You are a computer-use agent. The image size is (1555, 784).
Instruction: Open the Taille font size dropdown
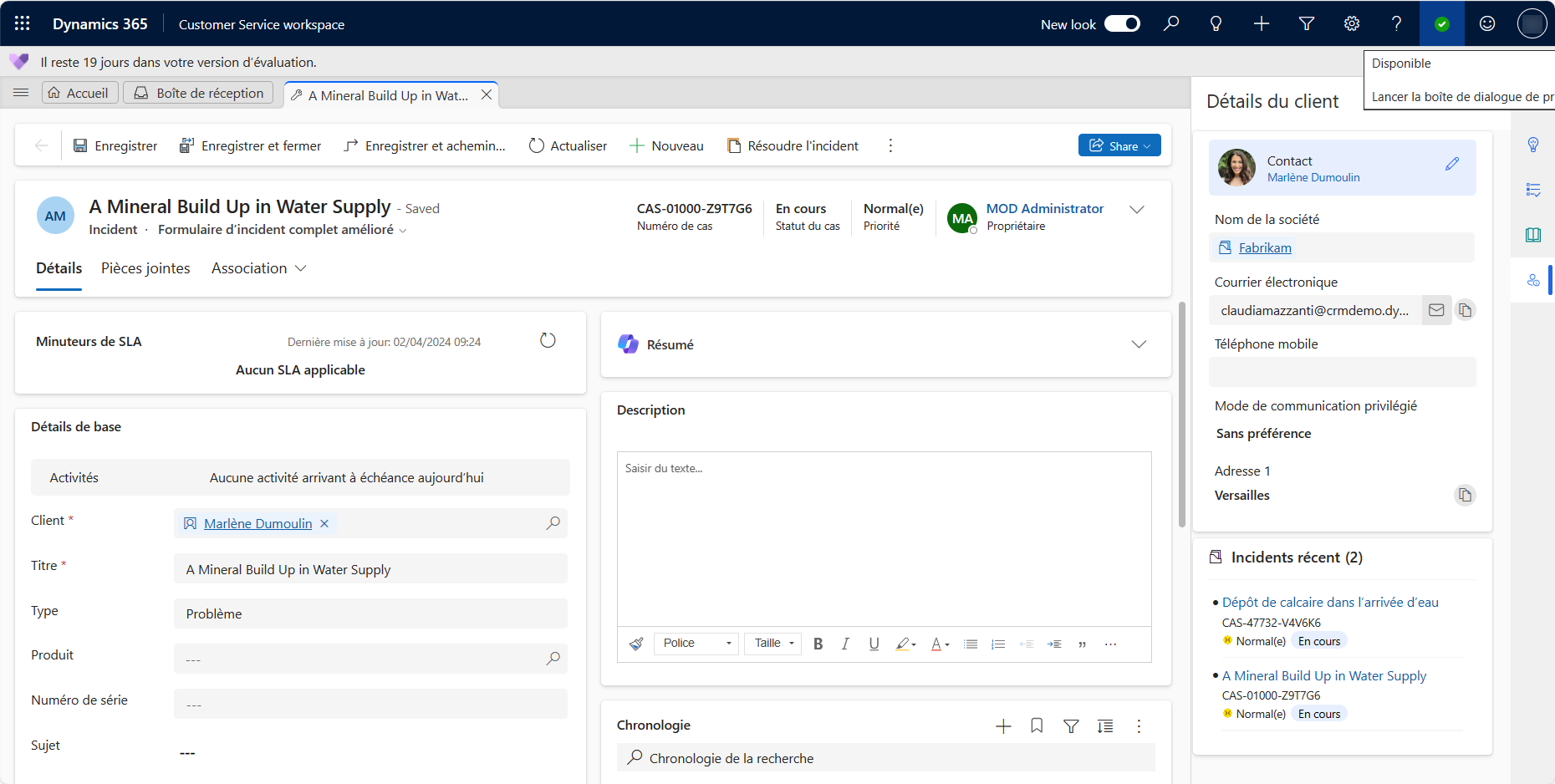pos(772,644)
